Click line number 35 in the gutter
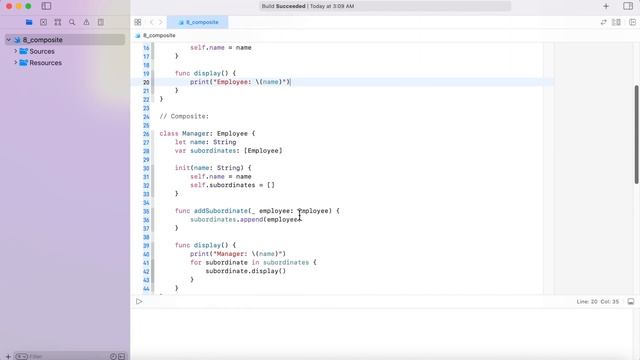 146,211
